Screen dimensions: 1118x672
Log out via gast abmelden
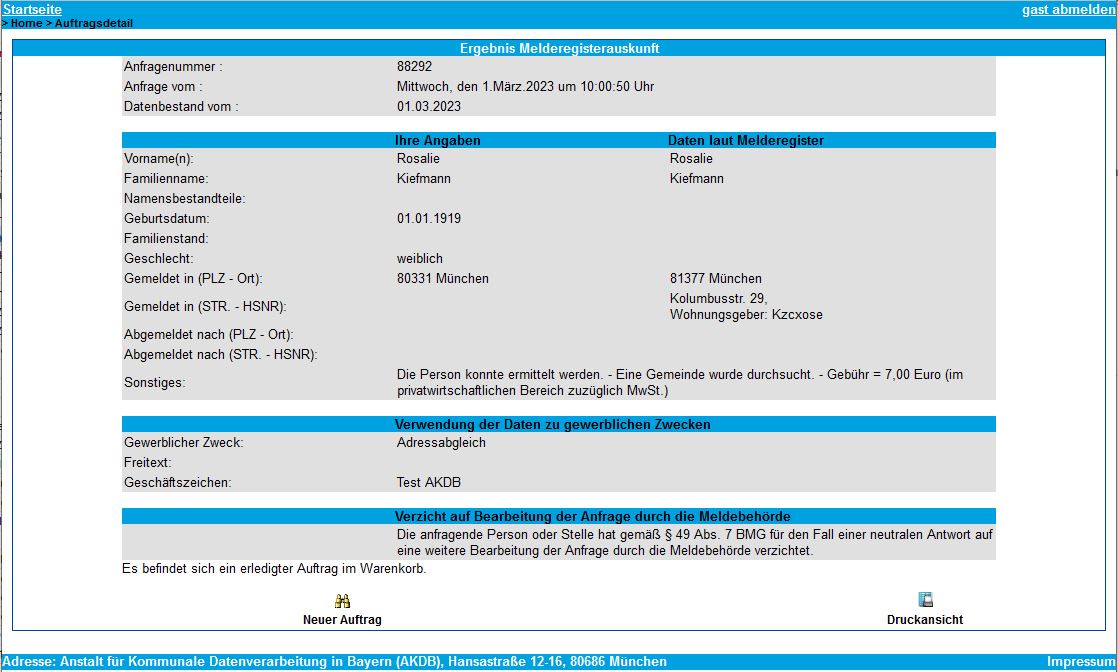tap(1068, 10)
